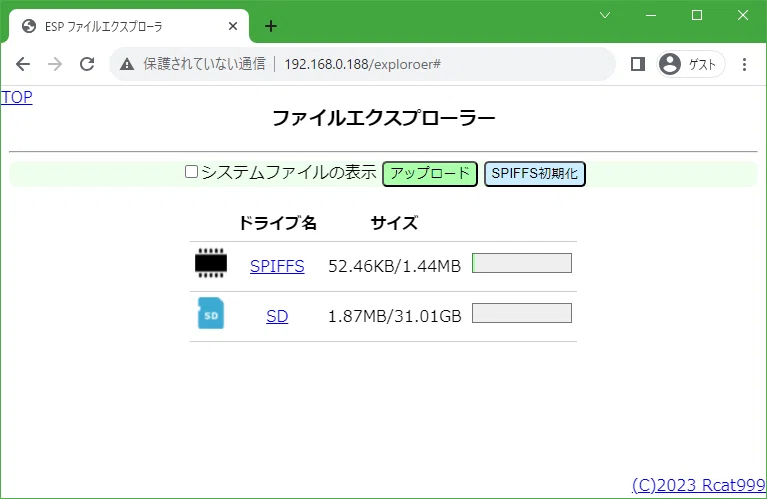Click the 1.87MB/31.01GB size text
Viewport: 767px width, 499px height.
(x=394, y=317)
